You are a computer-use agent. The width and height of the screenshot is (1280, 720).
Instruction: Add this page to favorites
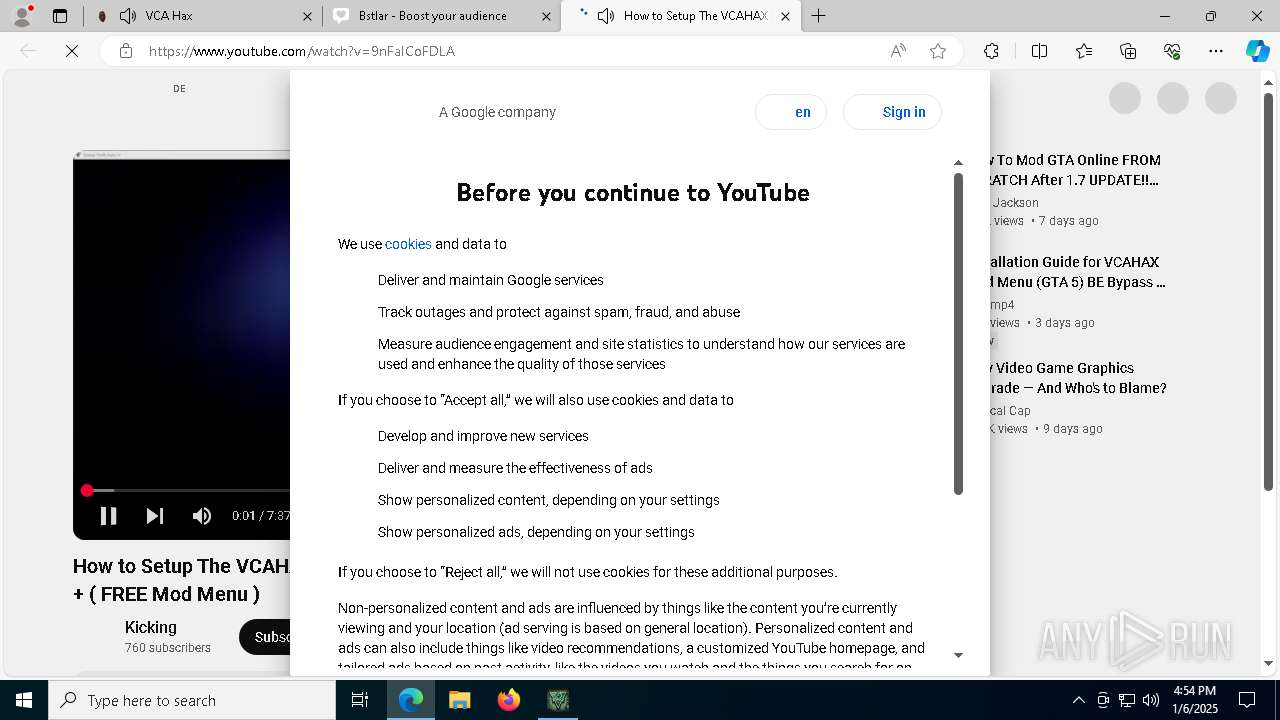(938, 51)
